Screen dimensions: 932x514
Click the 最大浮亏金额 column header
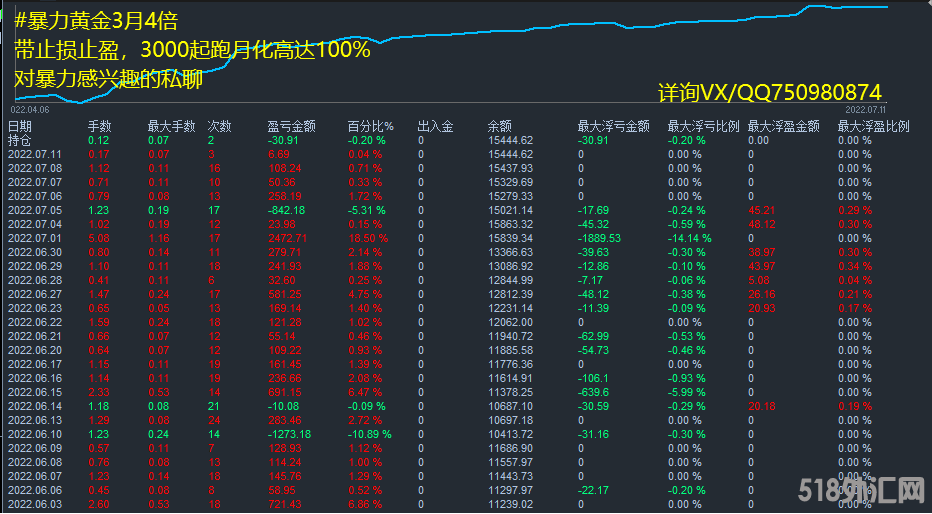(x=613, y=126)
